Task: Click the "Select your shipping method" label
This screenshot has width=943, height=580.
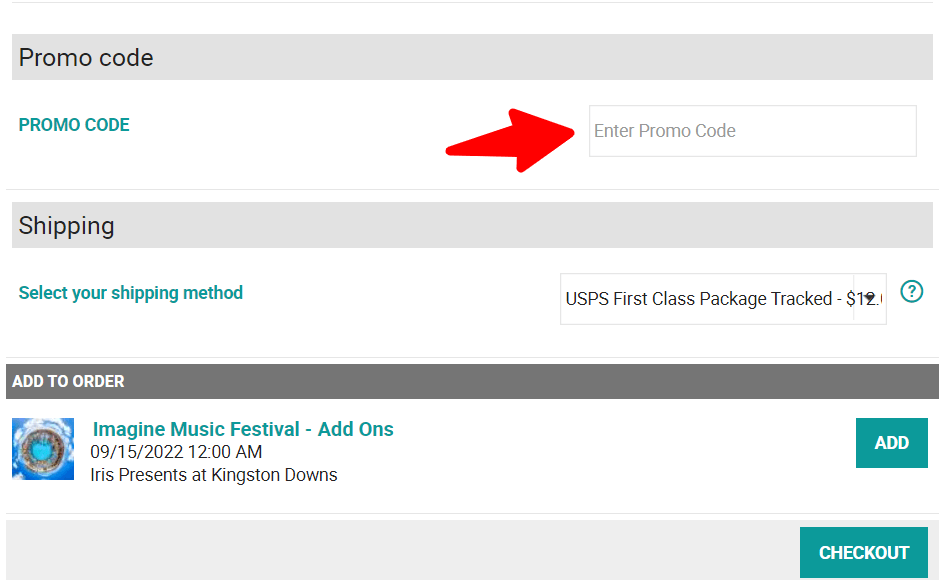Action: [x=131, y=293]
